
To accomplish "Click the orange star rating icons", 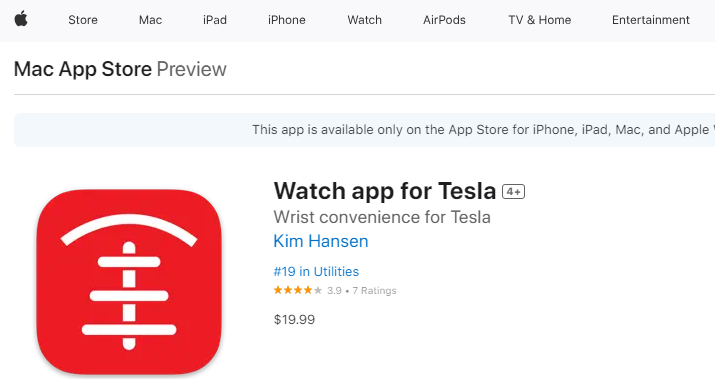I will 298,290.
